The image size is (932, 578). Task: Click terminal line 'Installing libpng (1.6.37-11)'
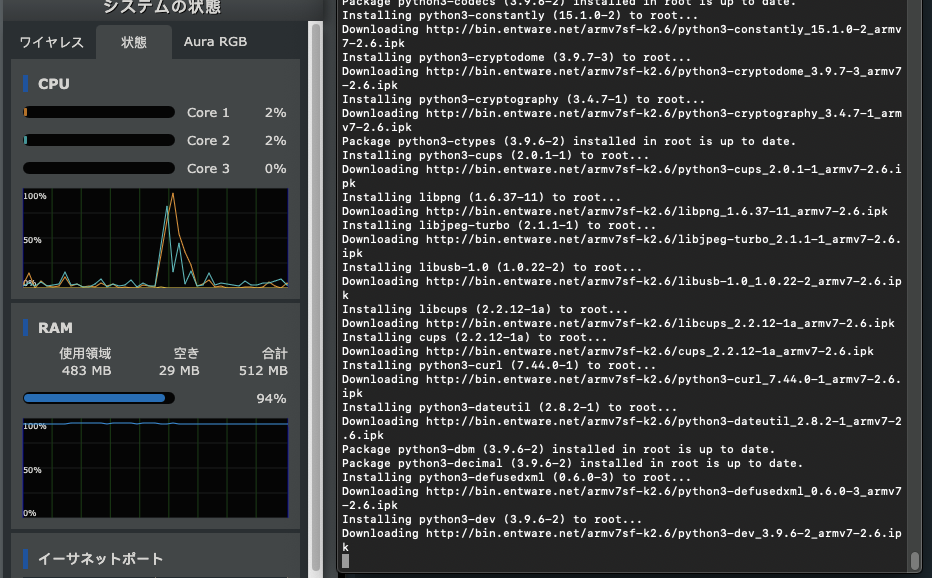[481, 197]
